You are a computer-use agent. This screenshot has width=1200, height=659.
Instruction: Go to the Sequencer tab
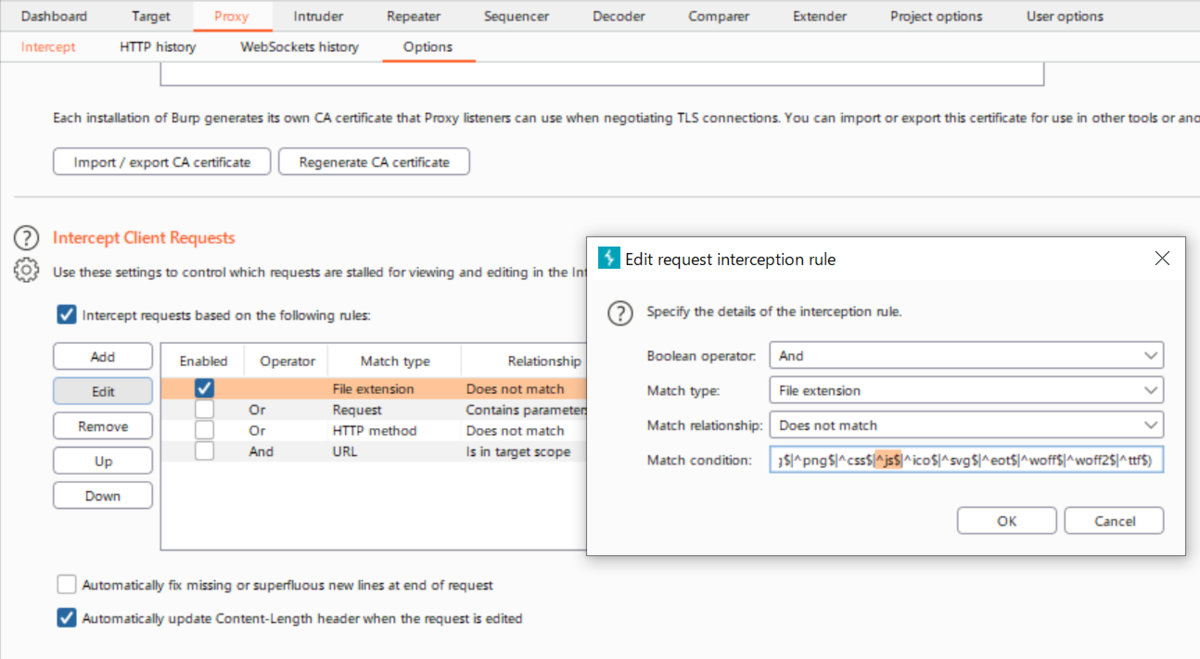[x=516, y=16]
